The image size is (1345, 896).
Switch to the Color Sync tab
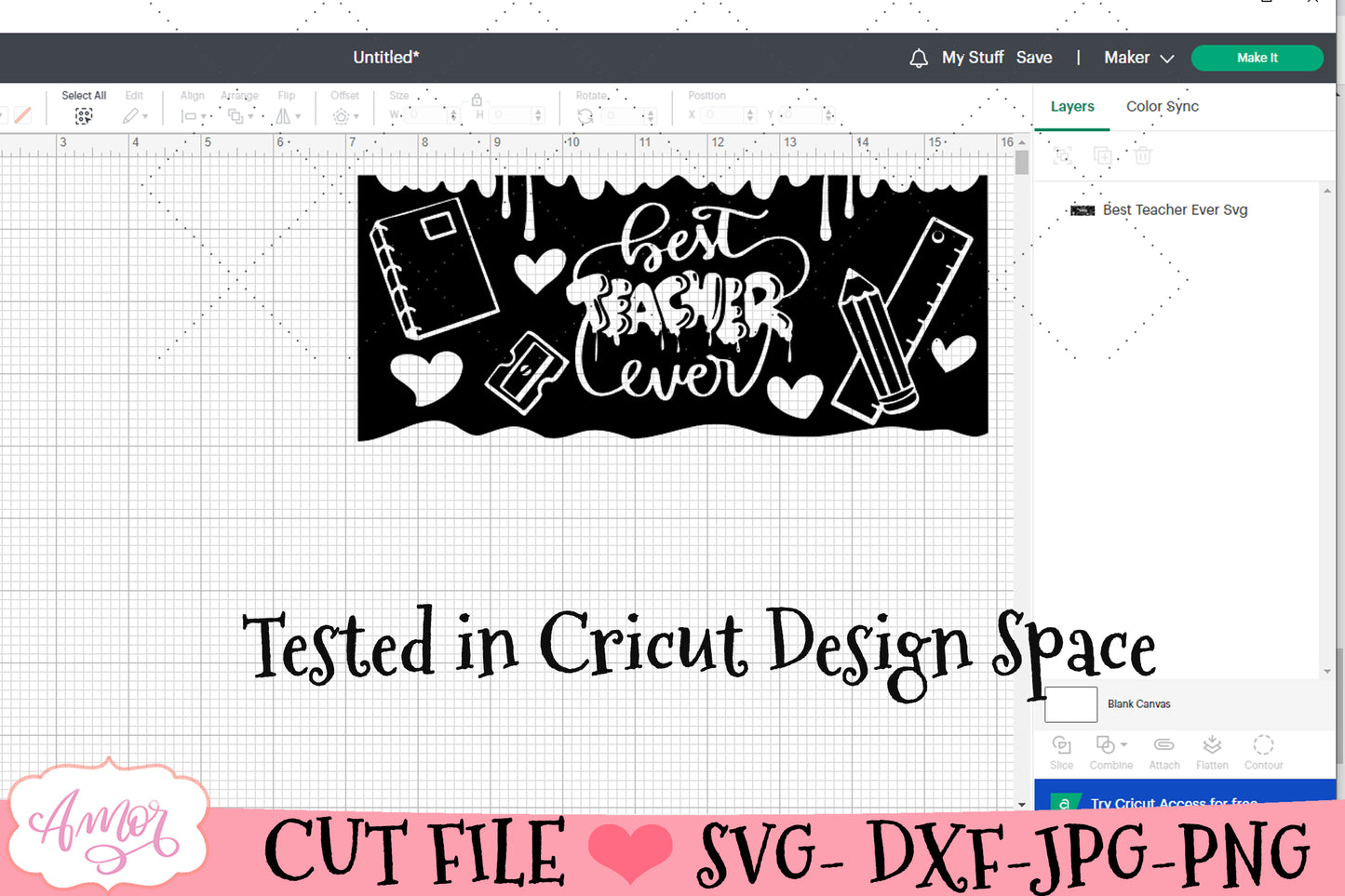[x=1162, y=107]
